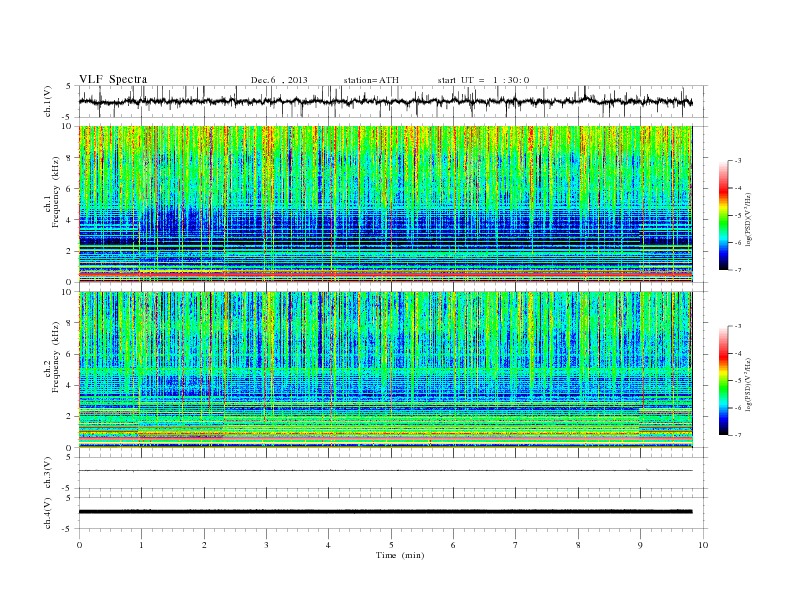
Task: Click the 'start UT = 1 :30: 0' label
Action: click(483, 80)
